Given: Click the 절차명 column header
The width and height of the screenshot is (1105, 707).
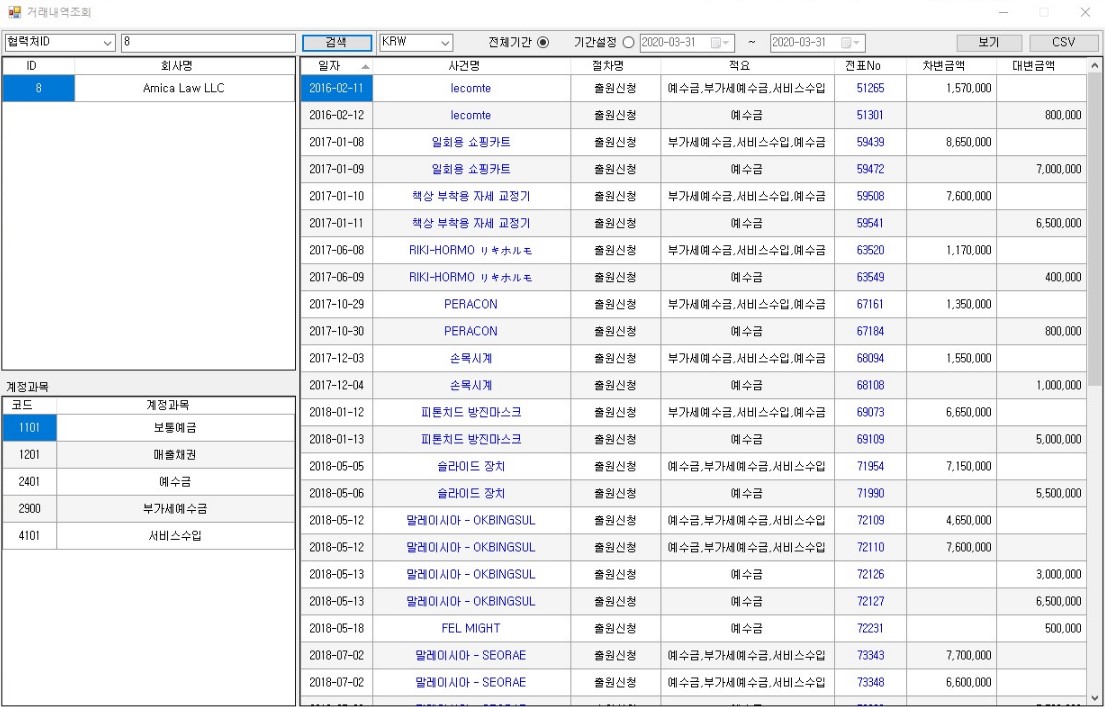Looking at the screenshot, I should 615,66.
